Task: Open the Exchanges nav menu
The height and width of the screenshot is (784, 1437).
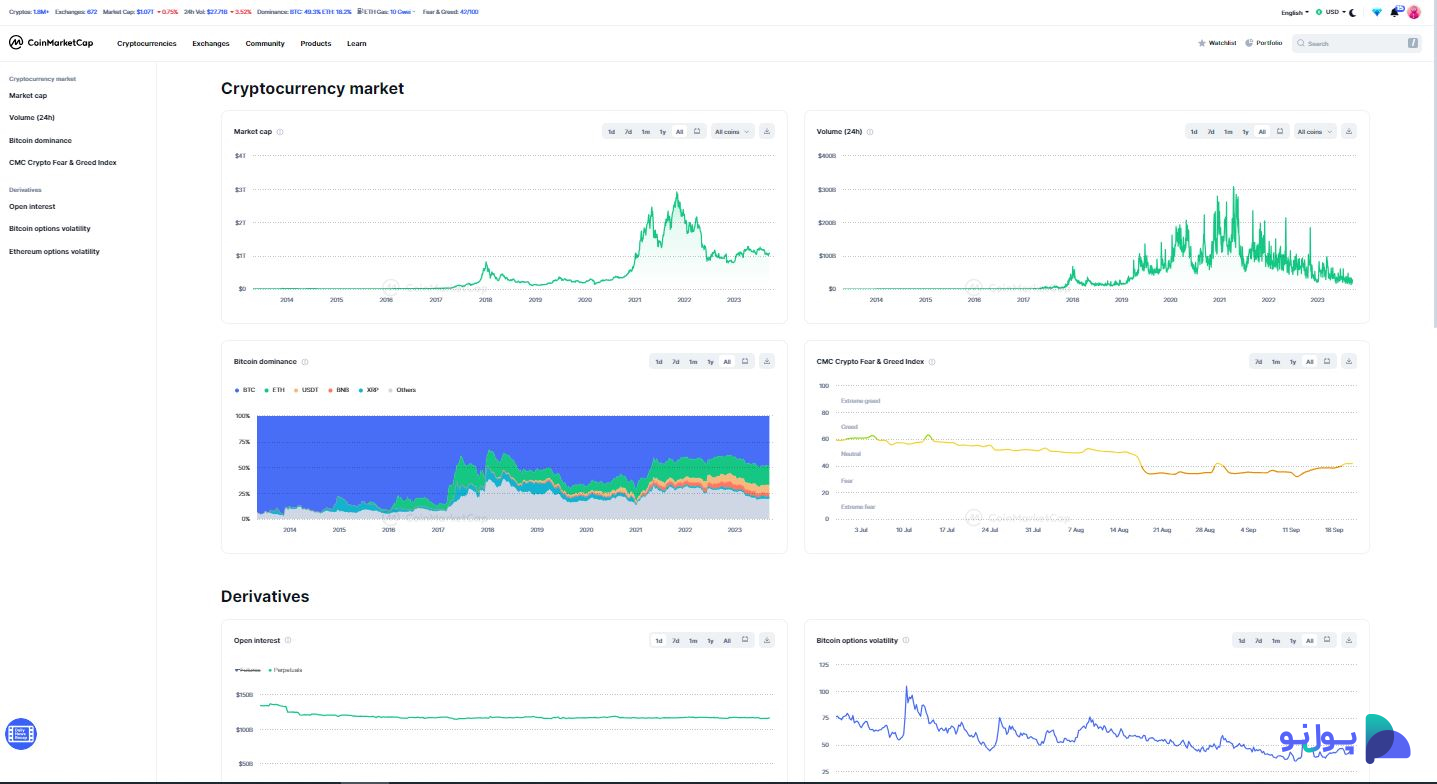Action: tap(211, 43)
